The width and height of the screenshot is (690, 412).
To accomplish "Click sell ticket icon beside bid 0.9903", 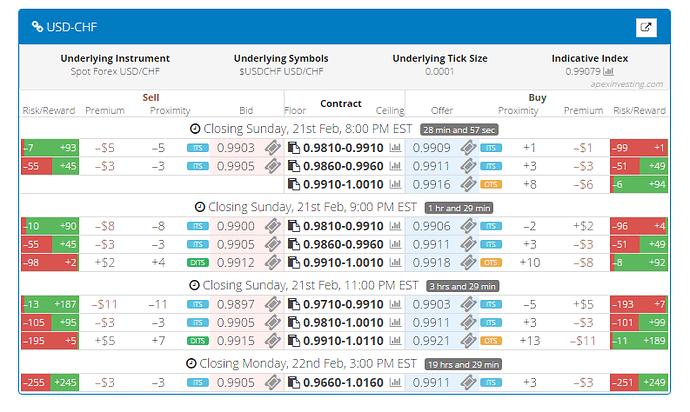I will pos(273,148).
